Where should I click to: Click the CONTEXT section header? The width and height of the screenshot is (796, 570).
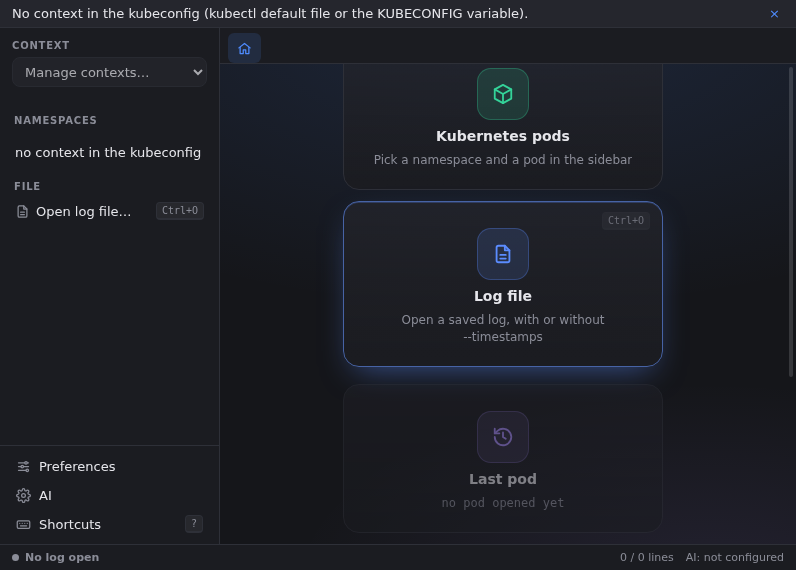pos(41,45)
